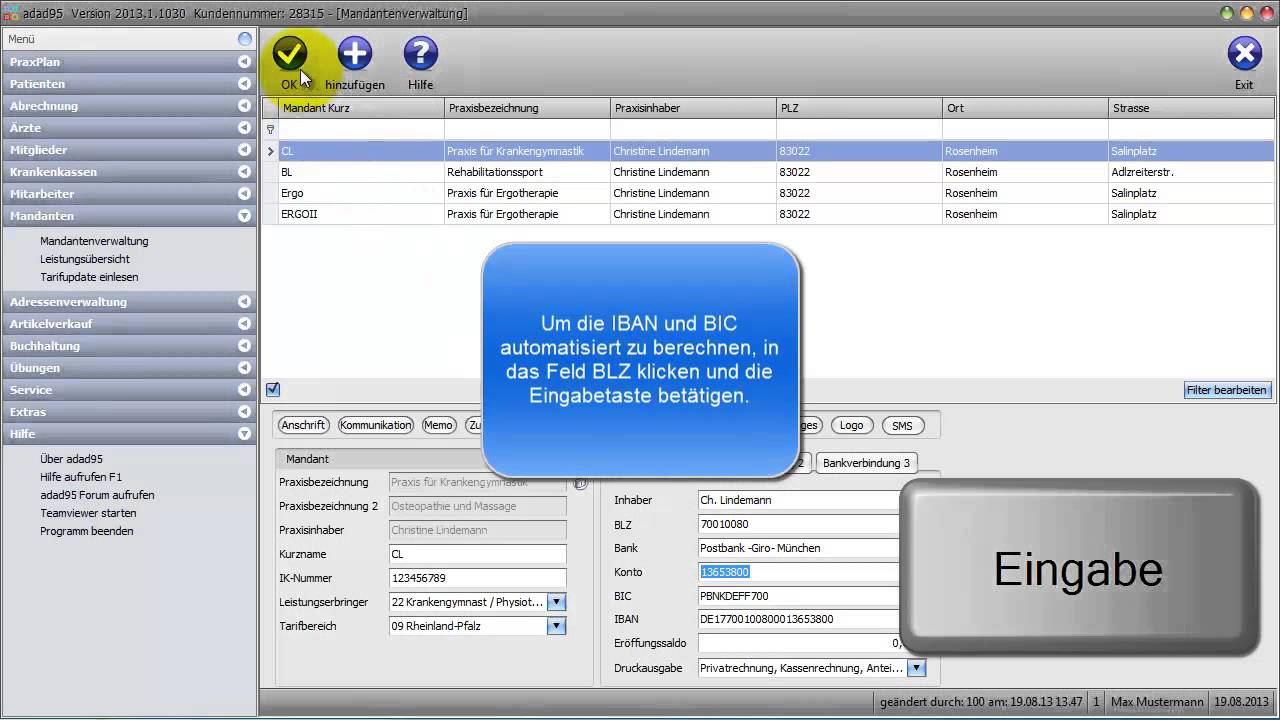Image resolution: width=1280 pixels, height=720 pixels.
Task: Toggle the filter checkbox below the grid
Action: (x=273, y=390)
